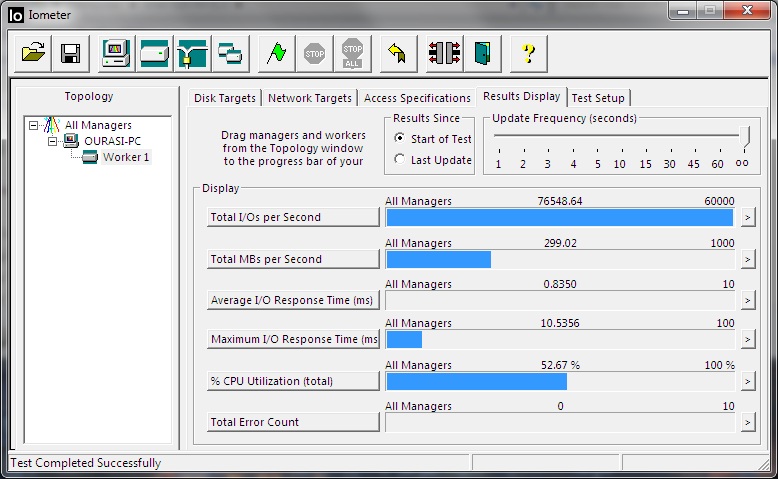Exit Iometer via the door icon
The width and height of the screenshot is (778, 479).
point(482,53)
